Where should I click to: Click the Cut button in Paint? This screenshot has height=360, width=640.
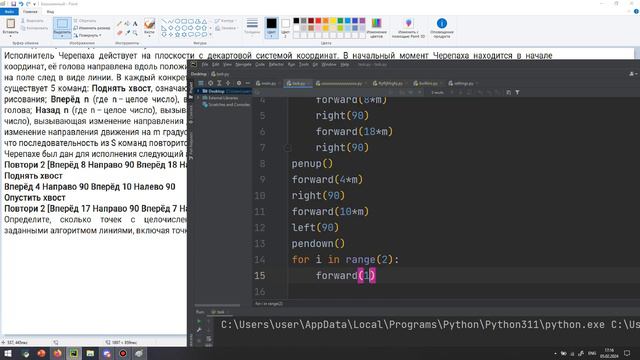click(32, 20)
